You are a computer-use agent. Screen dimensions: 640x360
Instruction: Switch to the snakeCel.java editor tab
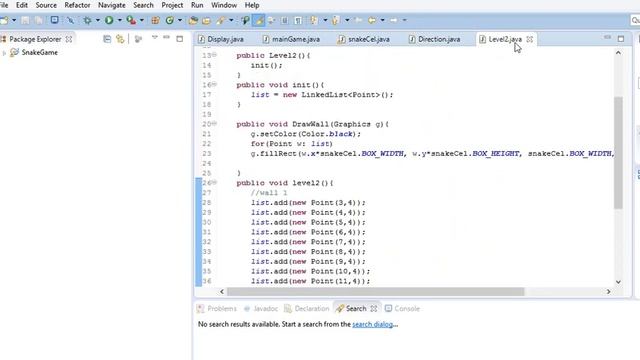[364, 39]
